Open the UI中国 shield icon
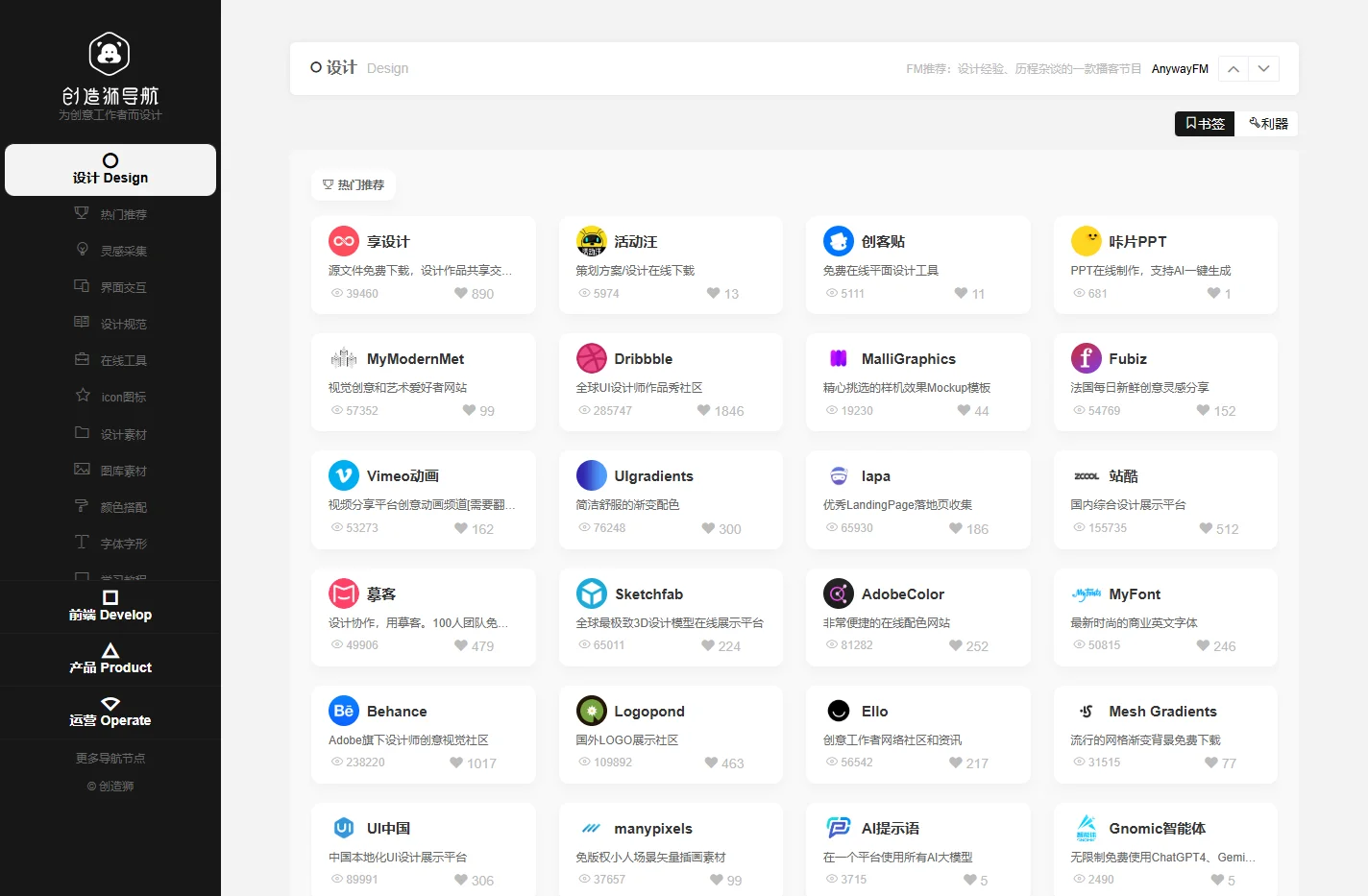Viewport: 1368px width, 896px height. tap(344, 828)
